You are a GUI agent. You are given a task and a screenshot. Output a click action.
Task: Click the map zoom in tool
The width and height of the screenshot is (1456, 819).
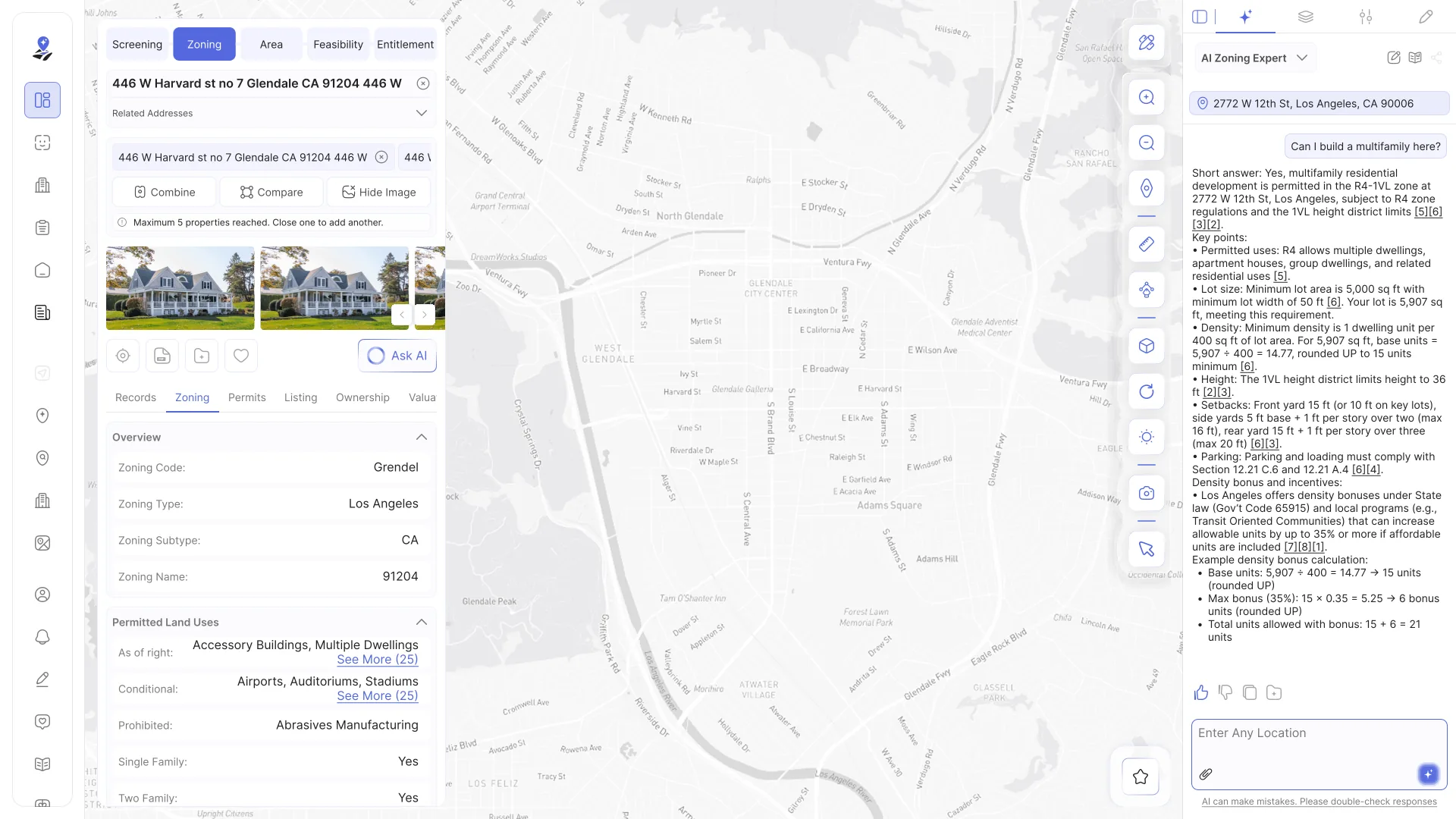coord(1147,97)
